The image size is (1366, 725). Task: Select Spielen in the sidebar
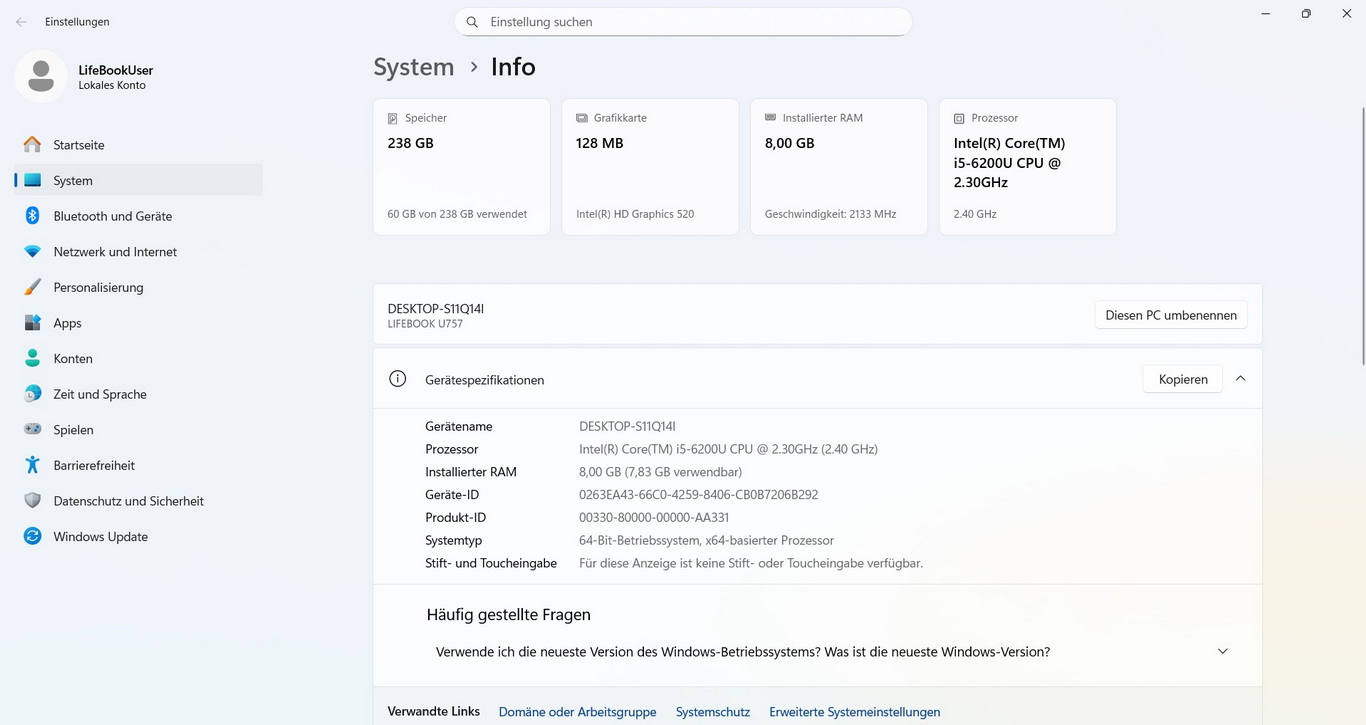click(x=73, y=430)
